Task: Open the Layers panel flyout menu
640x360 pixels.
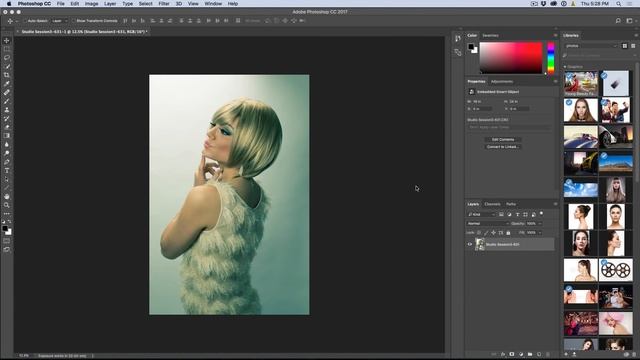Action: click(555, 204)
